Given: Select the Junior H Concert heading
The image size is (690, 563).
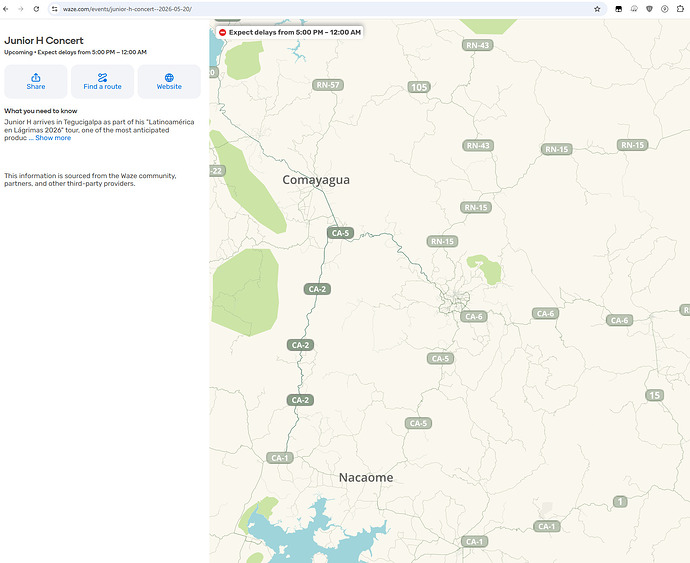Looking at the screenshot, I should coord(44,40).
